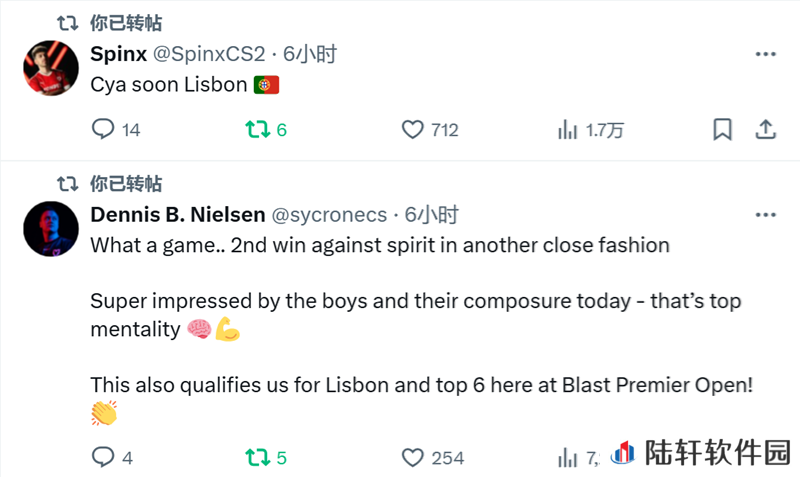Open Spinx display name link
The height and width of the screenshot is (477, 800).
click(x=118, y=55)
